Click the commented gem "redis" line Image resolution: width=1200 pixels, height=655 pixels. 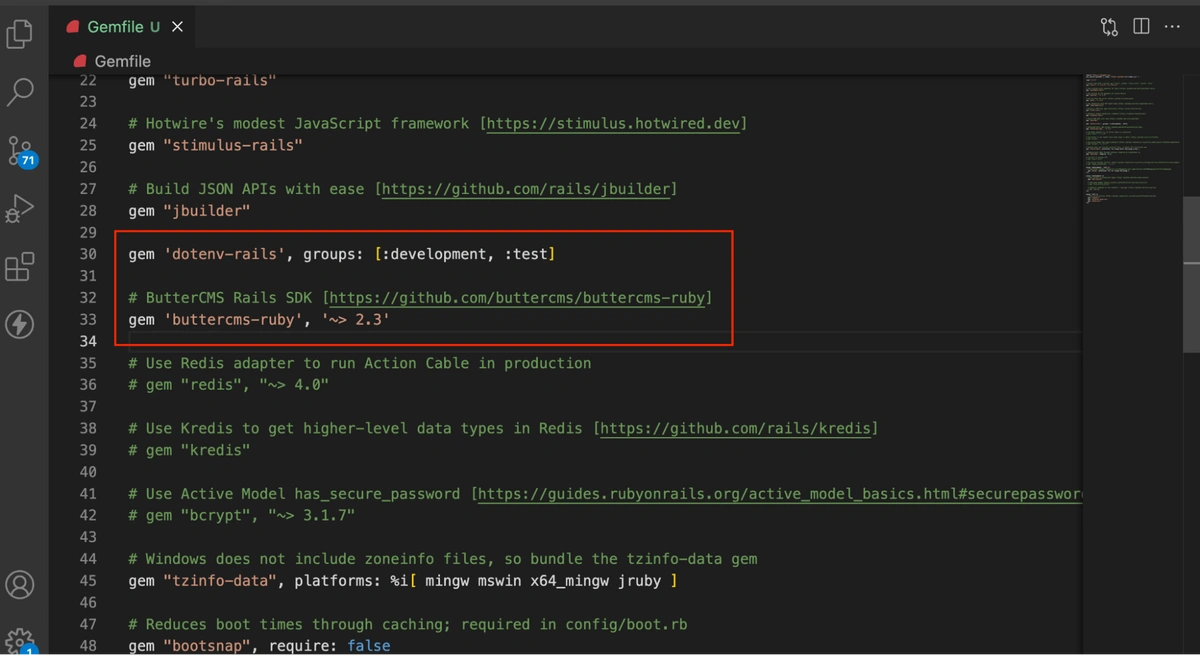[x=228, y=385]
